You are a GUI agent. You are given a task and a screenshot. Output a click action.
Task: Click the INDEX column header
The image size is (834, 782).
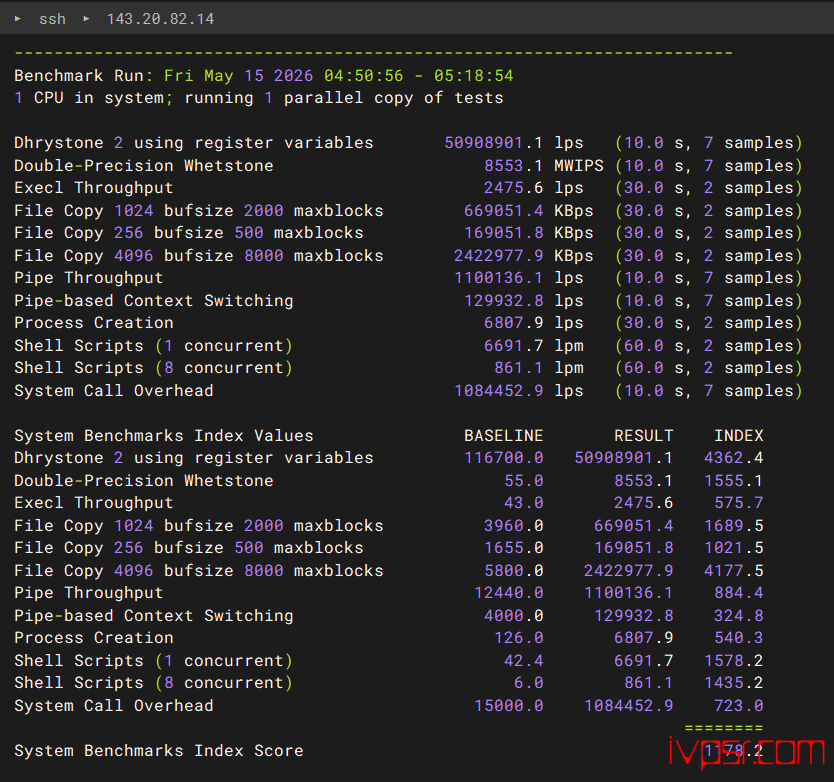coord(738,436)
